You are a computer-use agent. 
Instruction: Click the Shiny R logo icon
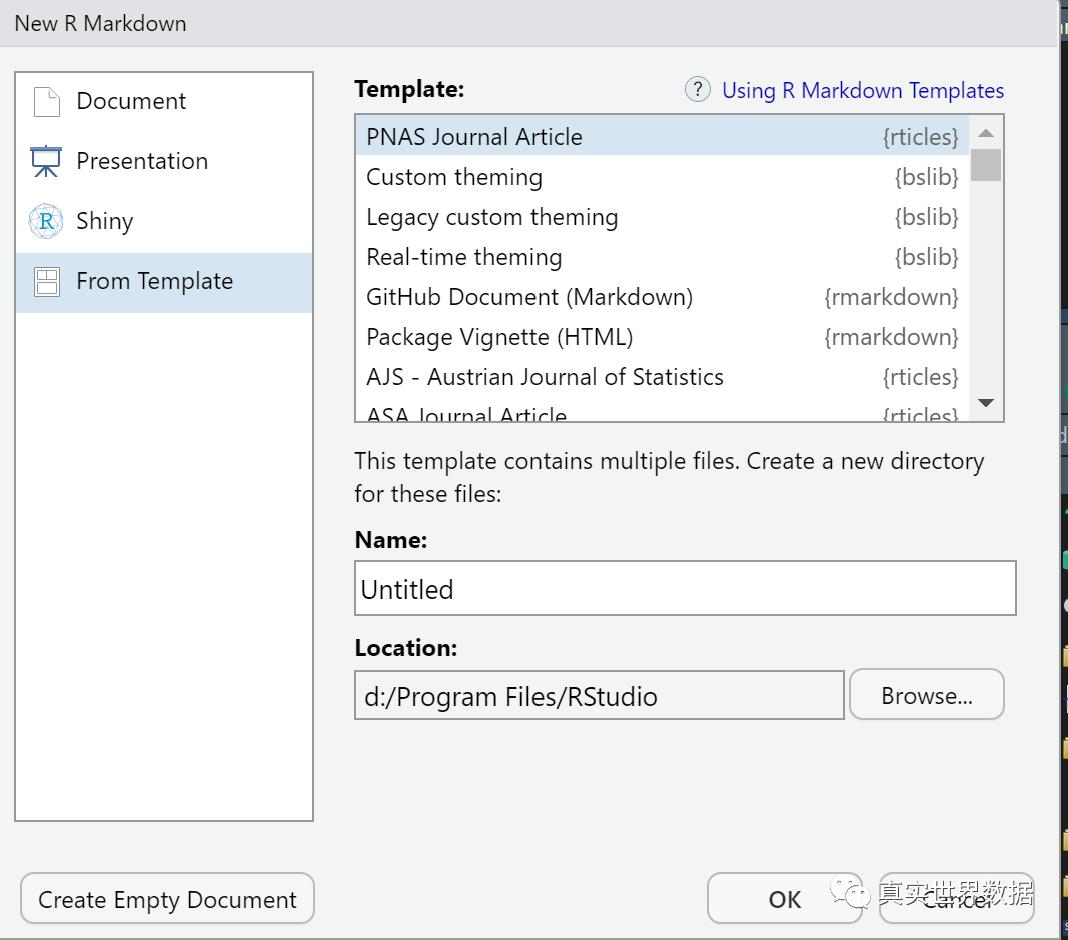tap(46, 221)
